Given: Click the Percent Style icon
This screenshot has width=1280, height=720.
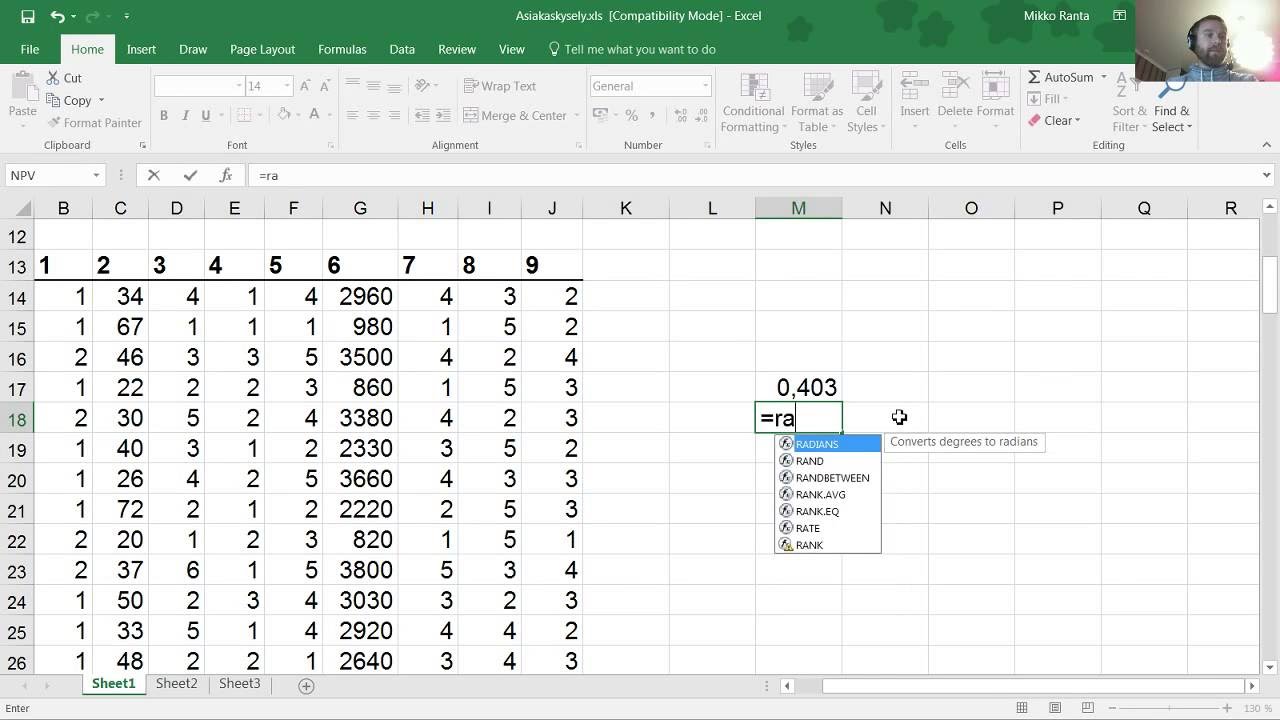Looking at the screenshot, I should click(631, 115).
